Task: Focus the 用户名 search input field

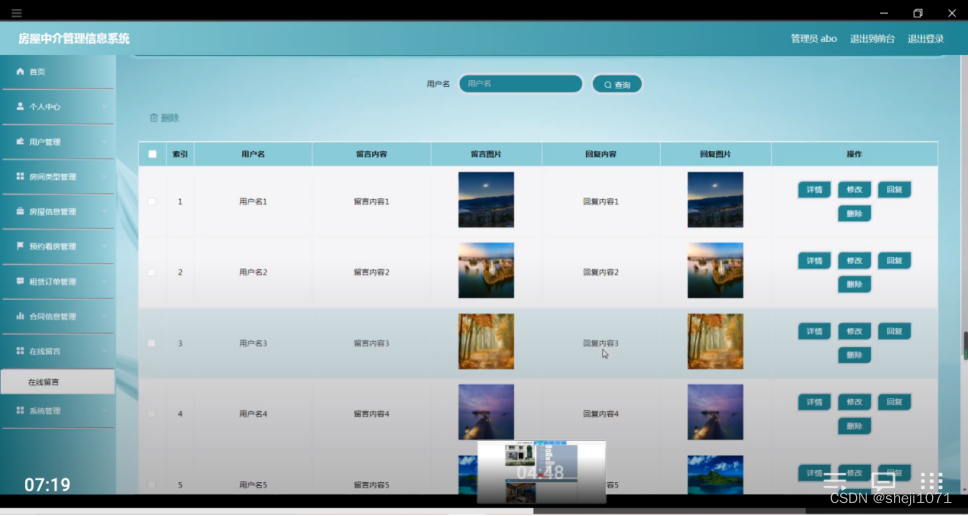Action: [x=520, y=84]
